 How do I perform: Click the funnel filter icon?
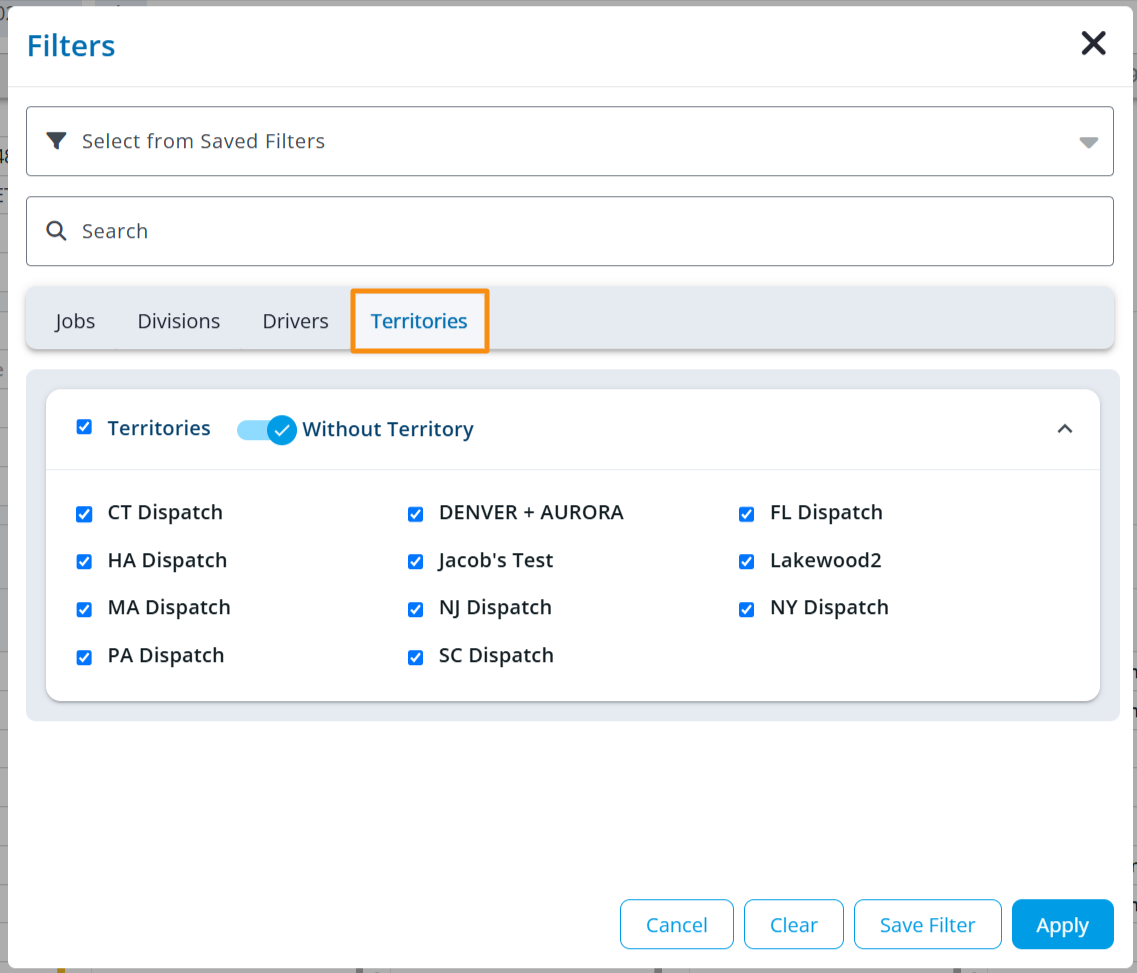click(57, 141)
